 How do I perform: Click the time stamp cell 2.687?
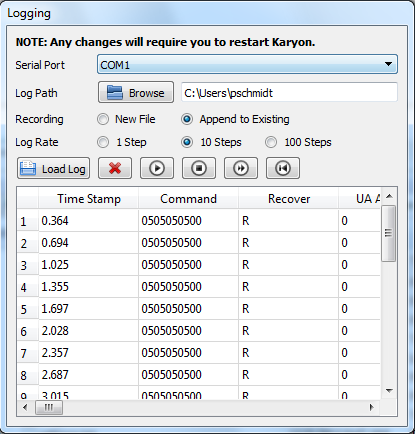tap(88, 375)
